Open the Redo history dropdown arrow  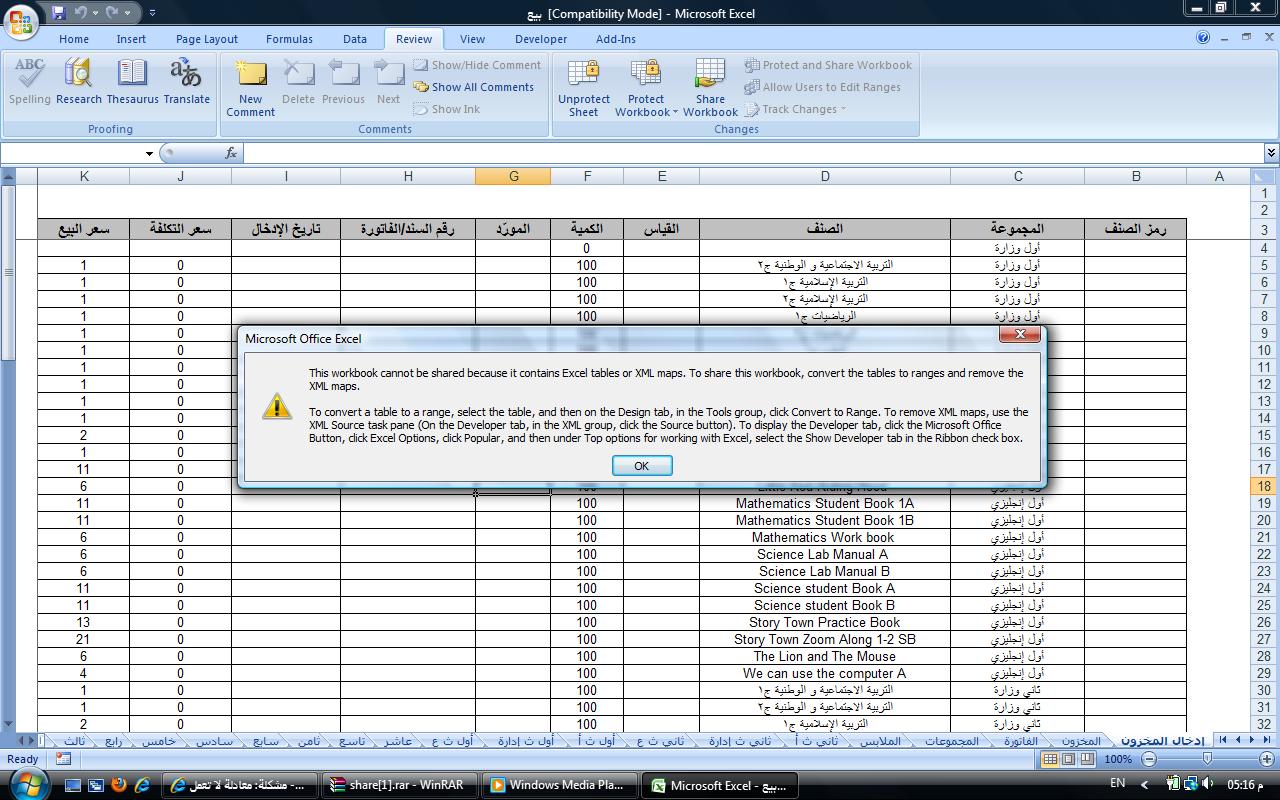tap(129, 13)
